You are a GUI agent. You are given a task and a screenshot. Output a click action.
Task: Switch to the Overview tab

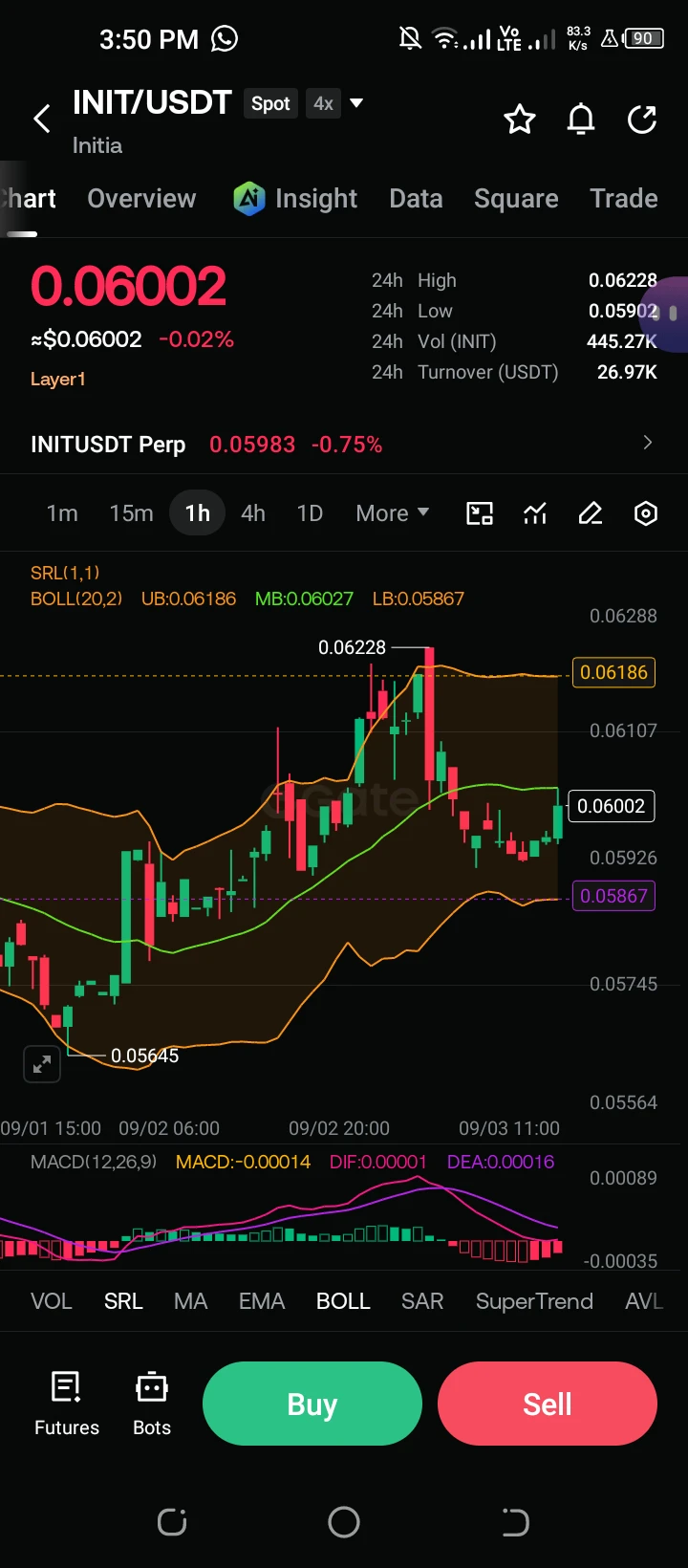pos(141,198)
